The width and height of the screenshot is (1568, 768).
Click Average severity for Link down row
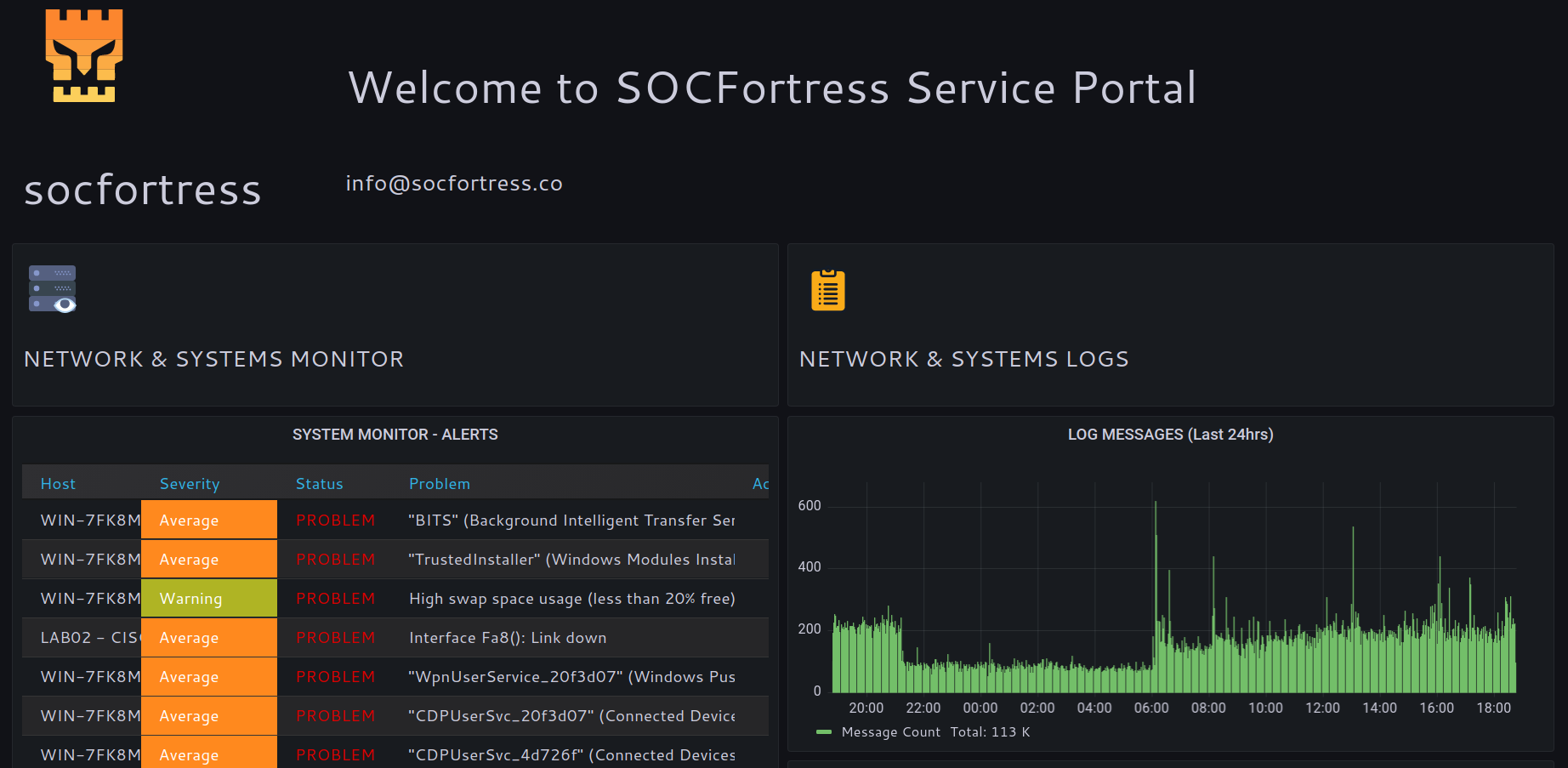click(209, 637)
